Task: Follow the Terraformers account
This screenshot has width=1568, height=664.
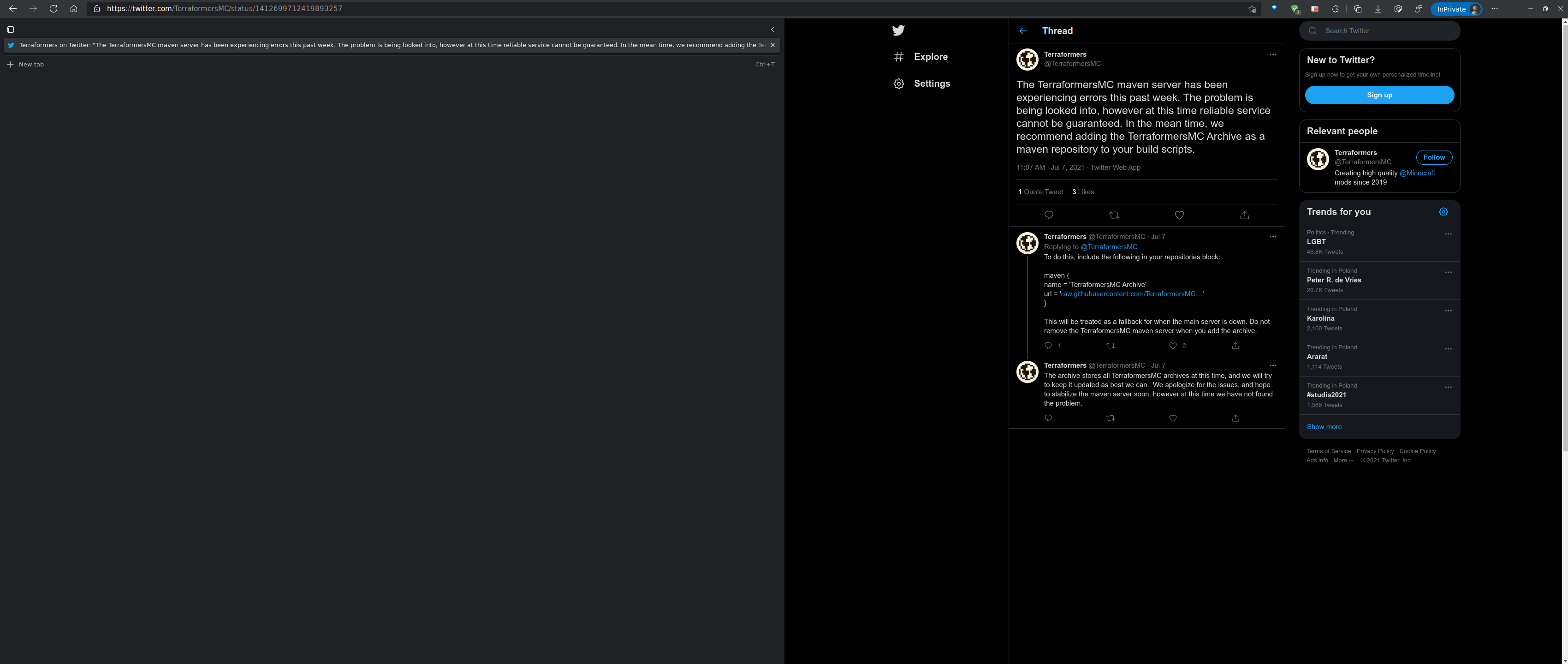Action: [x=1434, y=157]
